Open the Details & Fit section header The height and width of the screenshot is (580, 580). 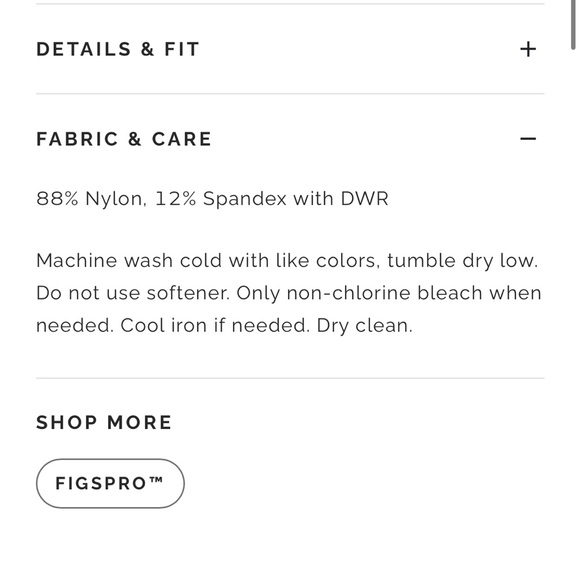pyautogui.click(x=290, y=49)
